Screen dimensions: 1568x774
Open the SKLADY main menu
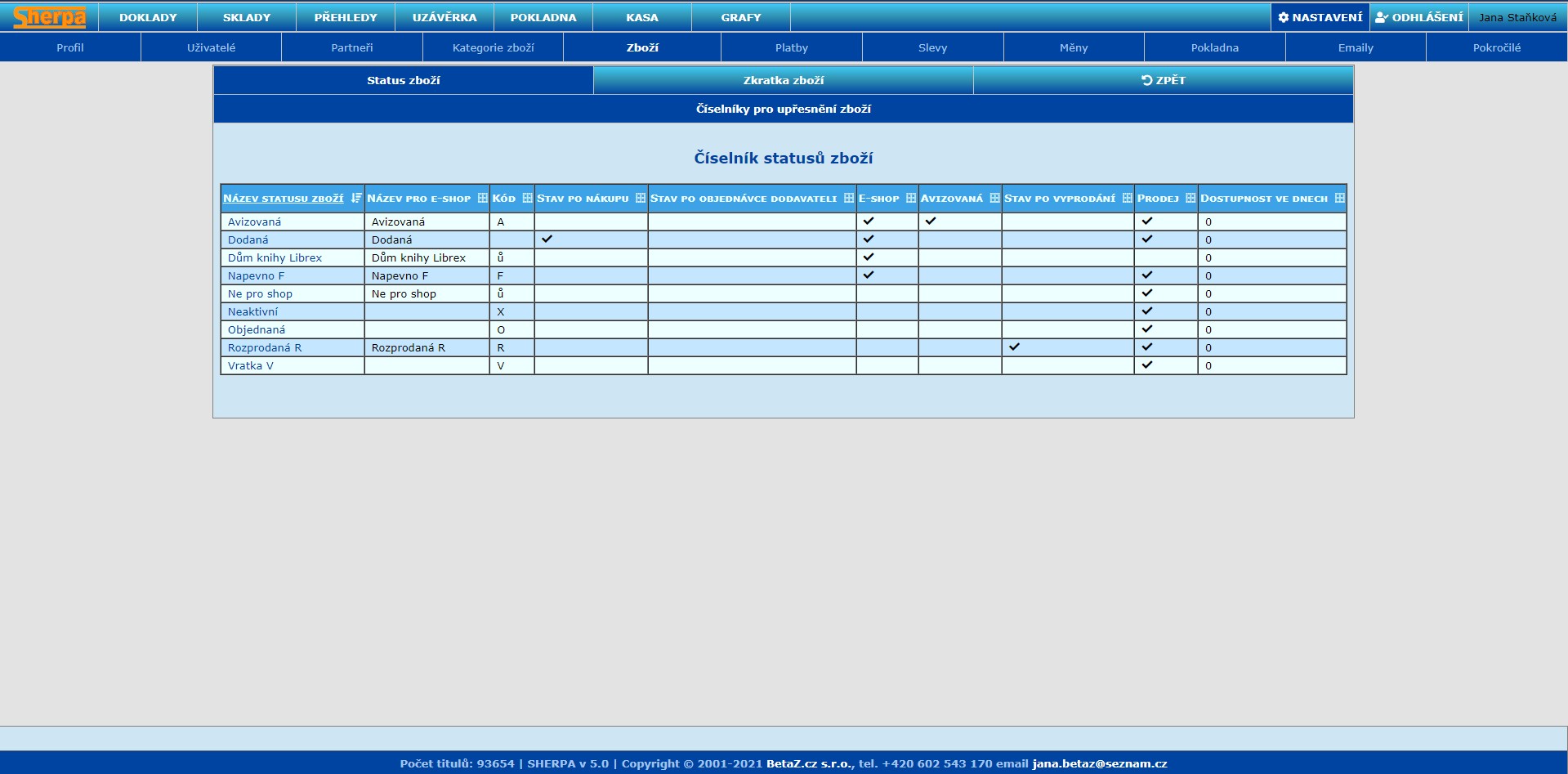(247, 17)
